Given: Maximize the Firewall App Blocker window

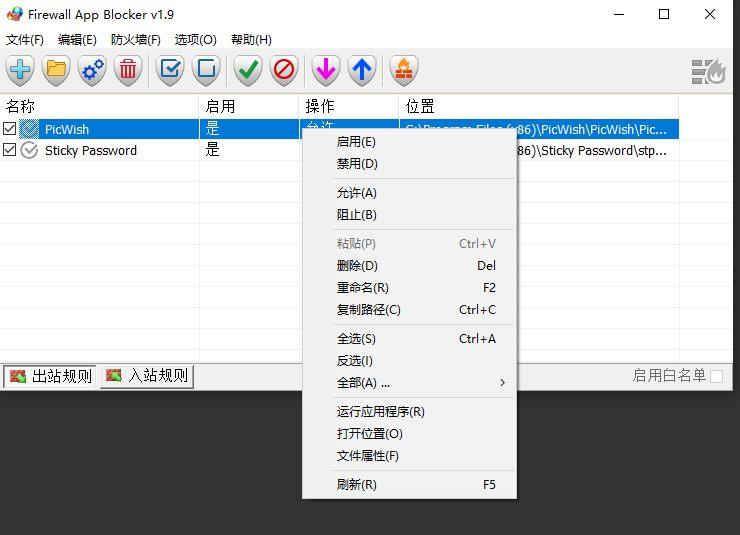Looking at the screenshot, I should 664,14.
